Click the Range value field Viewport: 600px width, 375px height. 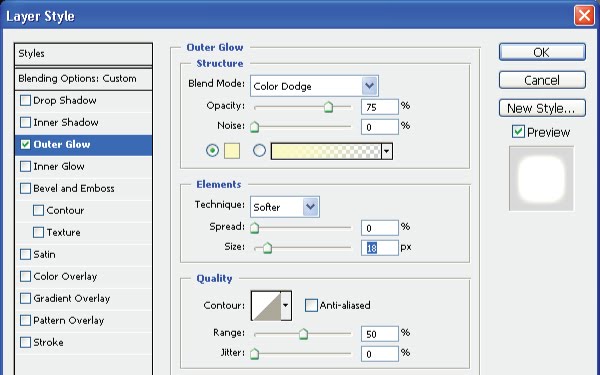point(380,334)
